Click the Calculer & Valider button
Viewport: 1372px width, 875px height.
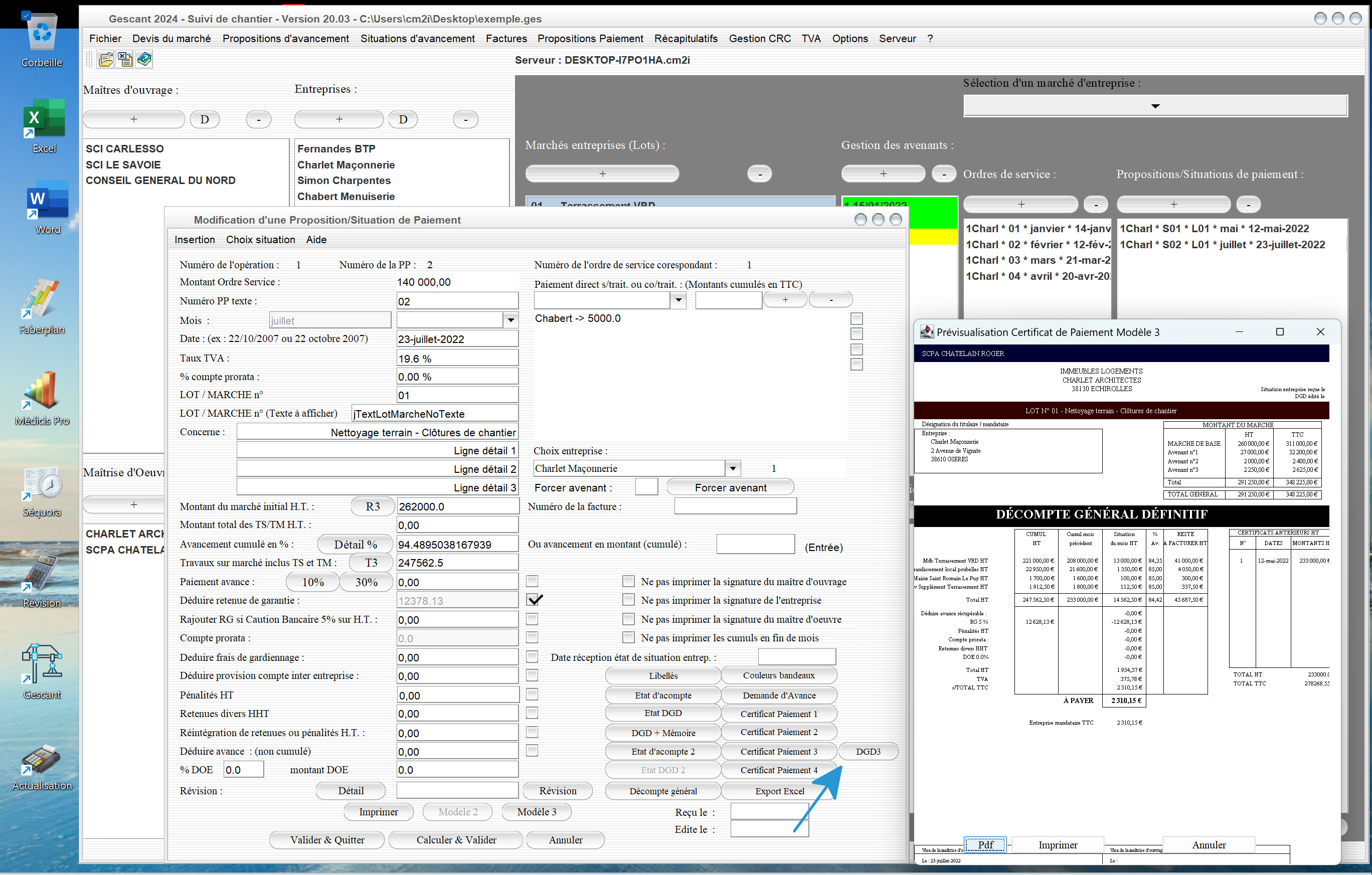click(456, 840)
